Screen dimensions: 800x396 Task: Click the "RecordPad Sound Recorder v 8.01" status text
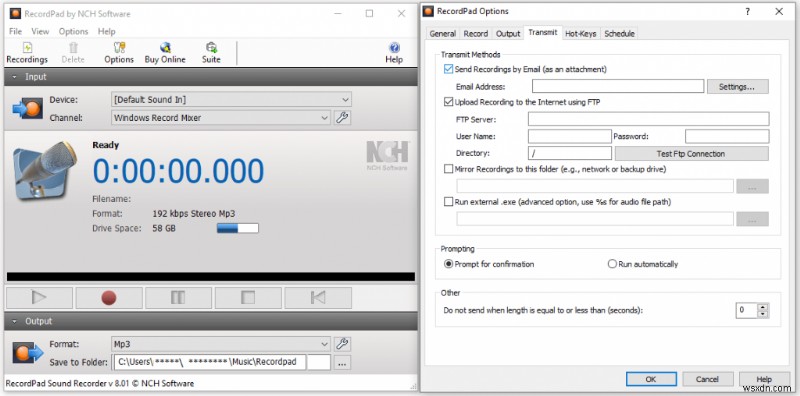click(99, 383)
